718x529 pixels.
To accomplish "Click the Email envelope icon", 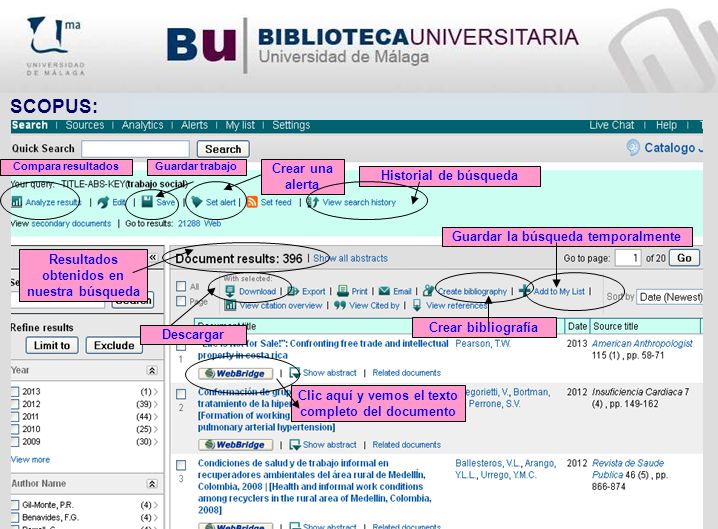I will (384, 291).
